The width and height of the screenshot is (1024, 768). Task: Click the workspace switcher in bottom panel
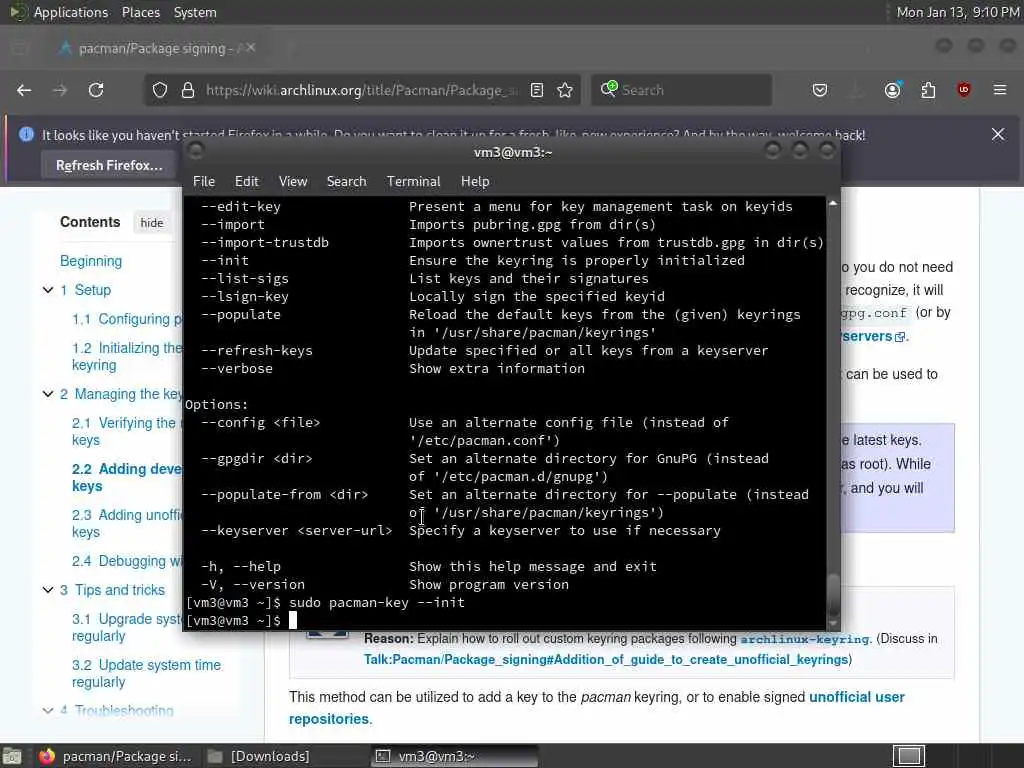click(x=908, y=756)
